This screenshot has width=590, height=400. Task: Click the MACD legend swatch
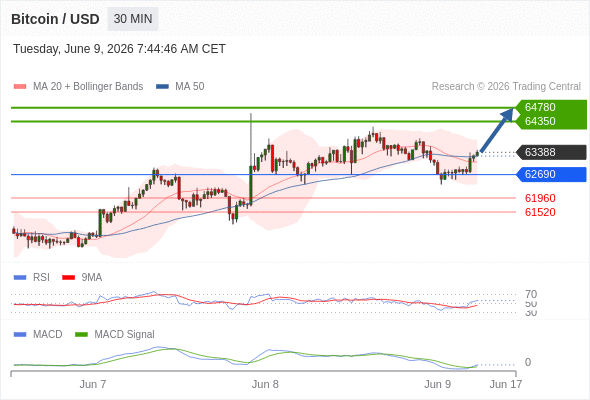click(20, 335)
